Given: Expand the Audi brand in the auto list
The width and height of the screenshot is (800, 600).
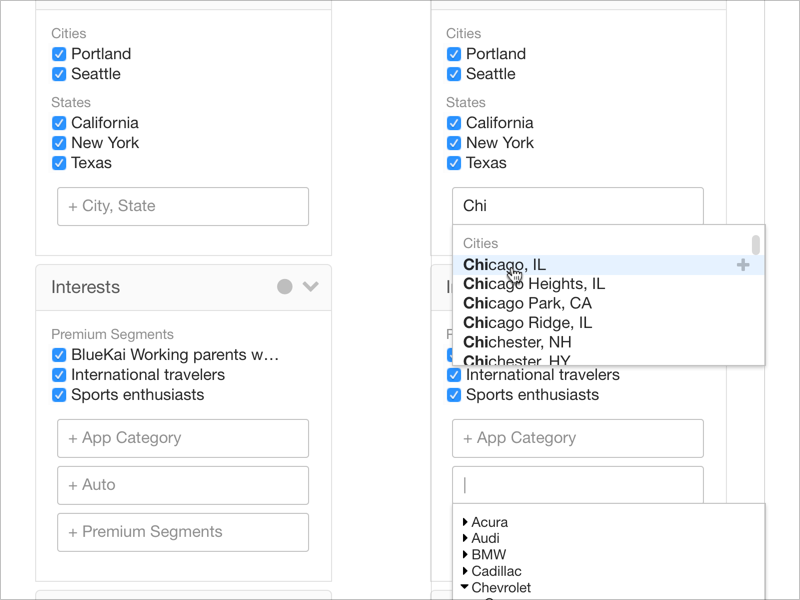Looking at the screenshot, I should coord(466,538).
